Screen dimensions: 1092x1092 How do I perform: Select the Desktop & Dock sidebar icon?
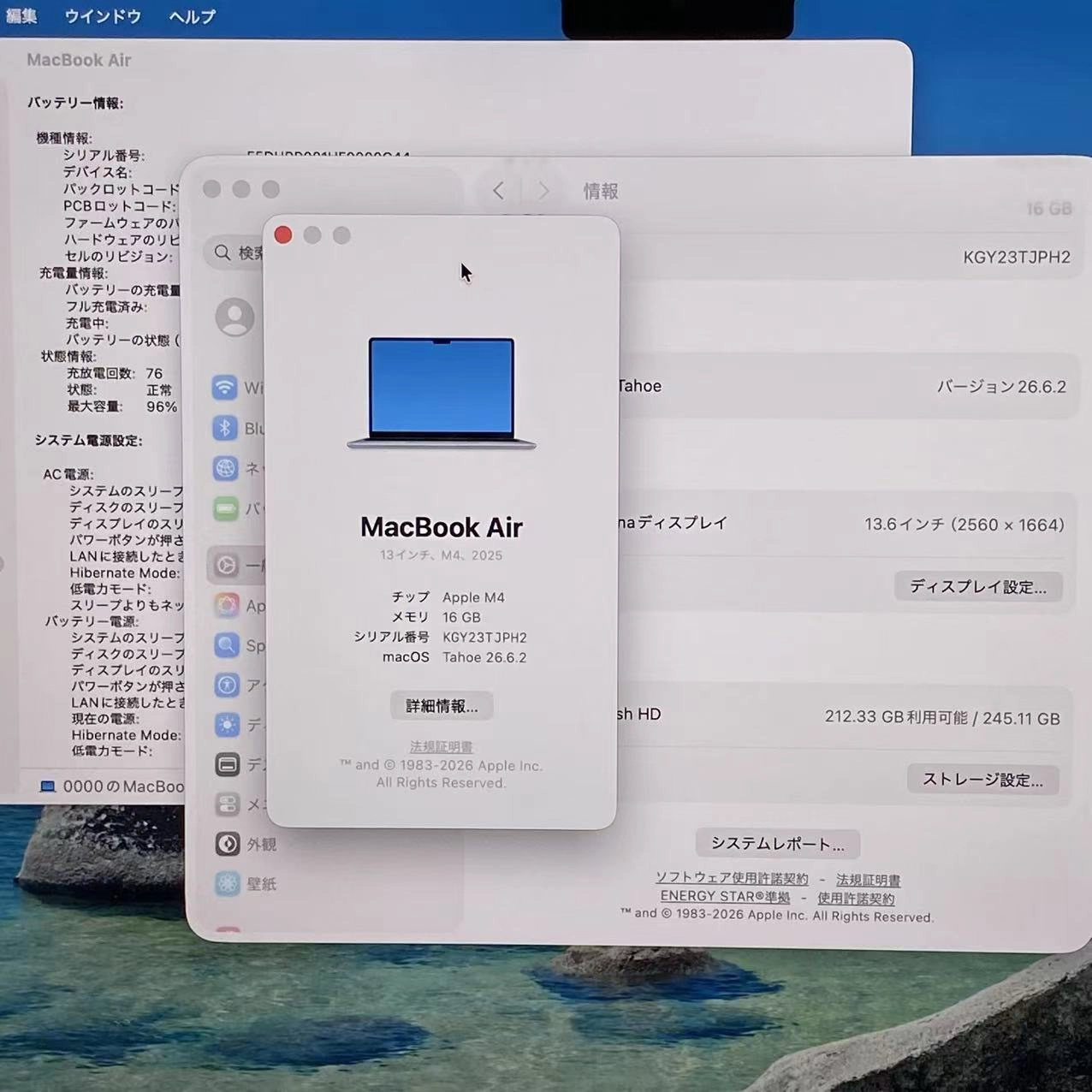(x=228, y=764)
